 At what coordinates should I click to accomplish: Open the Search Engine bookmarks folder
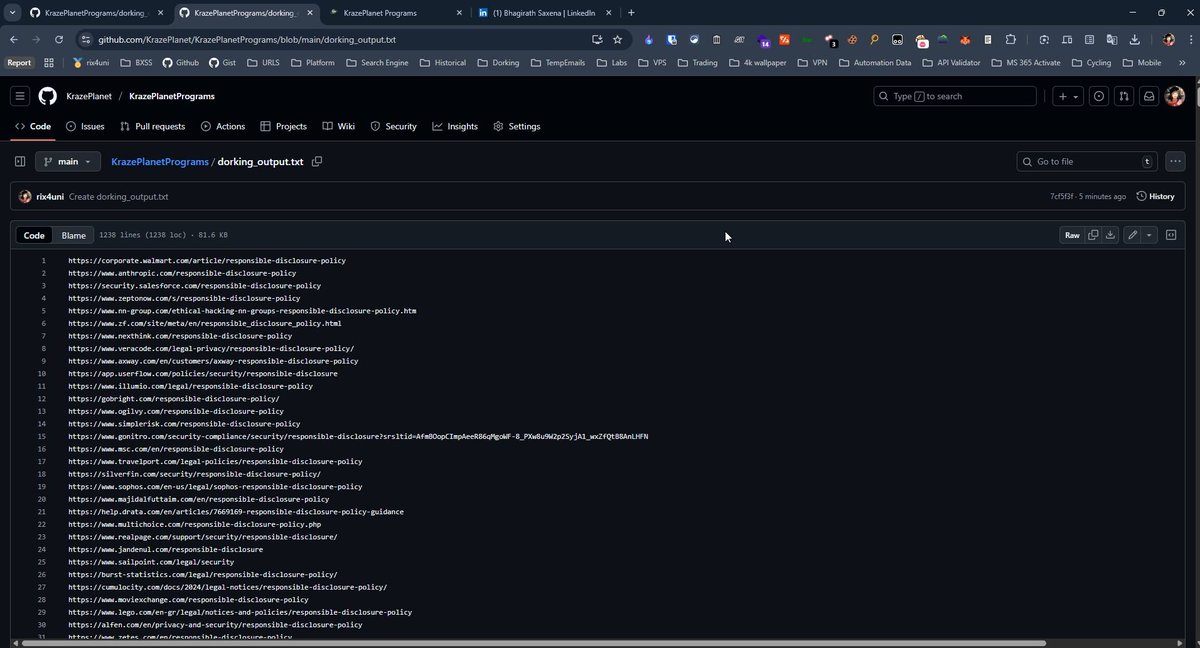click(377, 62)
